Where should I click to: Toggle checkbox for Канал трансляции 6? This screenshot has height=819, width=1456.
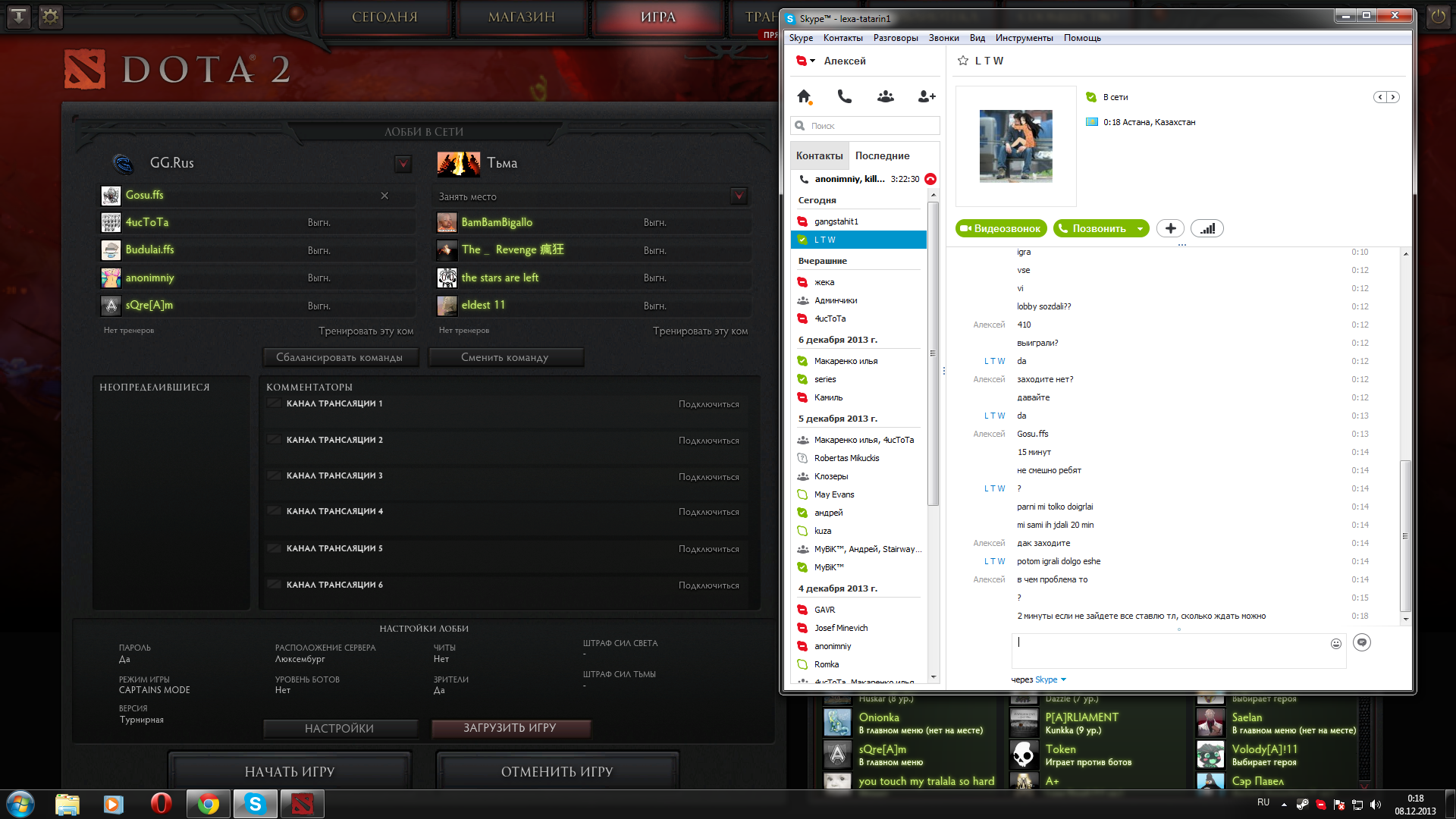click(x=275, y=585)
